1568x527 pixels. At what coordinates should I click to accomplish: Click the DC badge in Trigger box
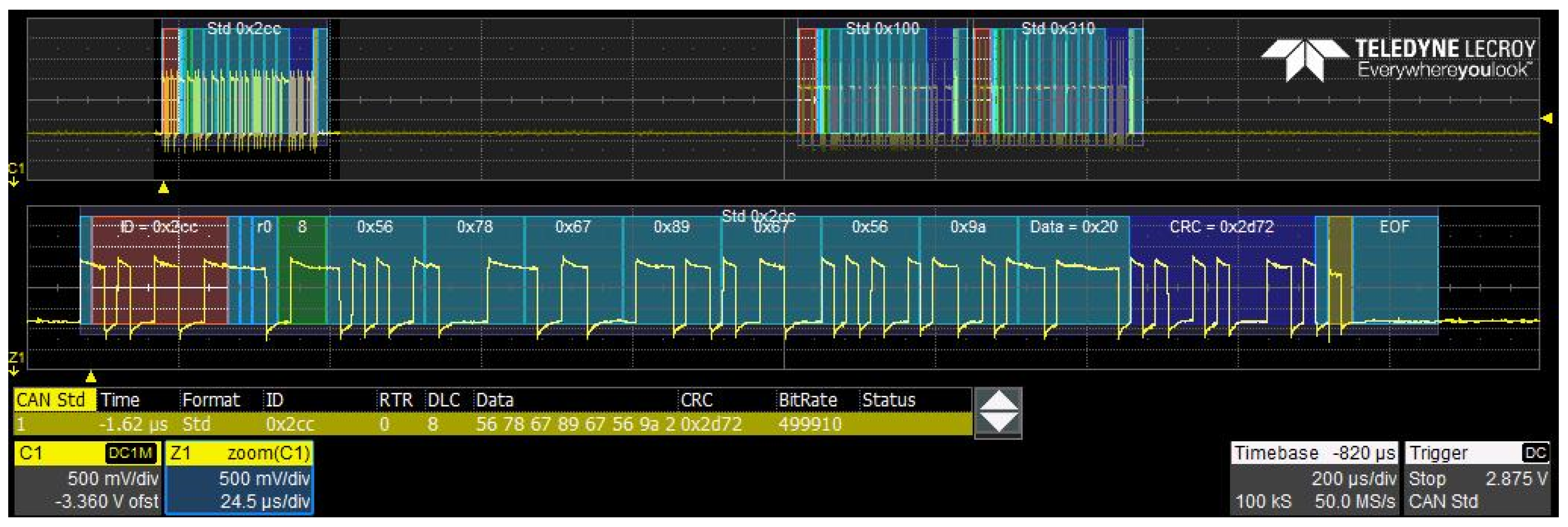(x=1535, y=453)
